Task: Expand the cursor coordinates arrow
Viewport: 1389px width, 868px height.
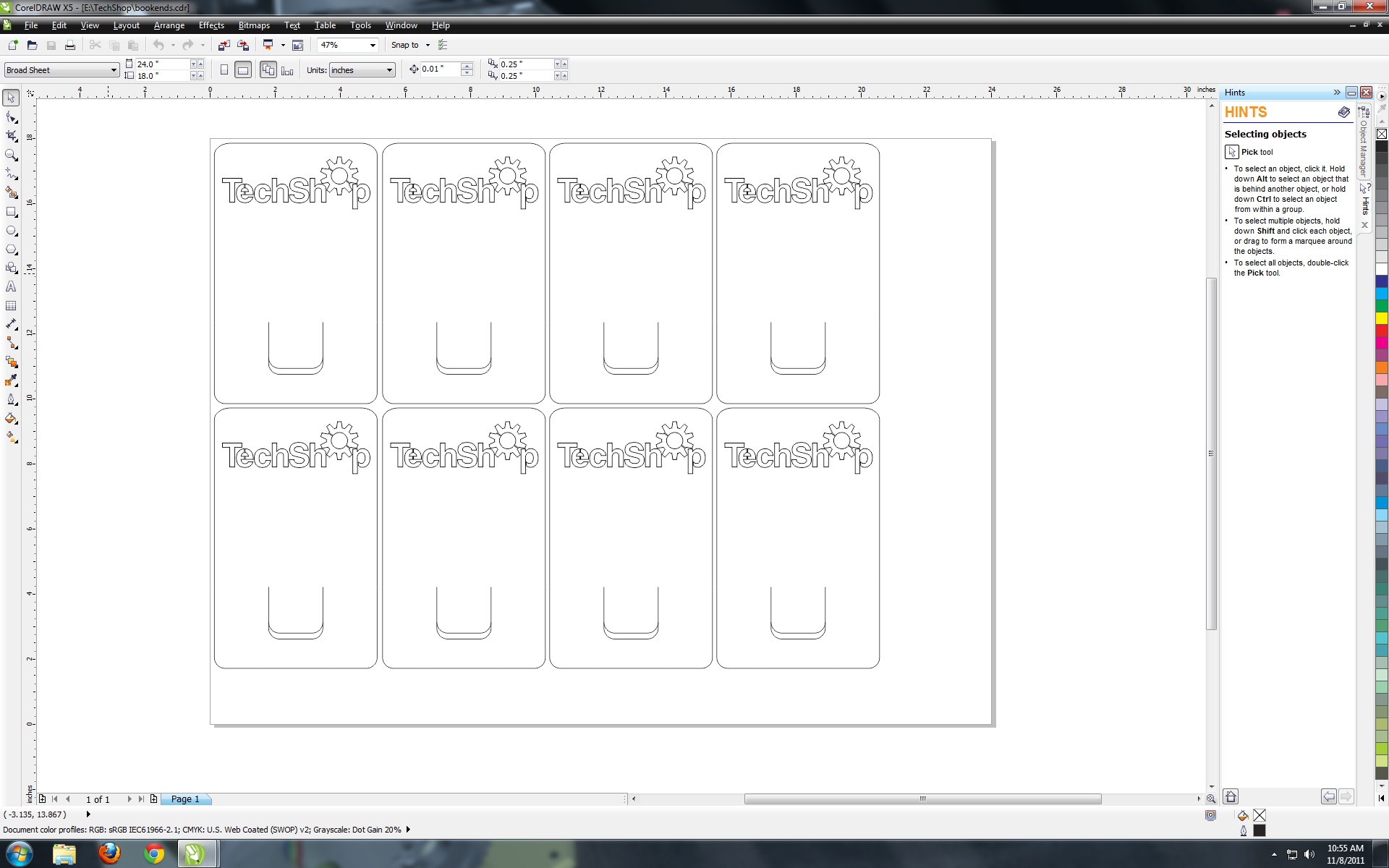Action: point(88,814)
